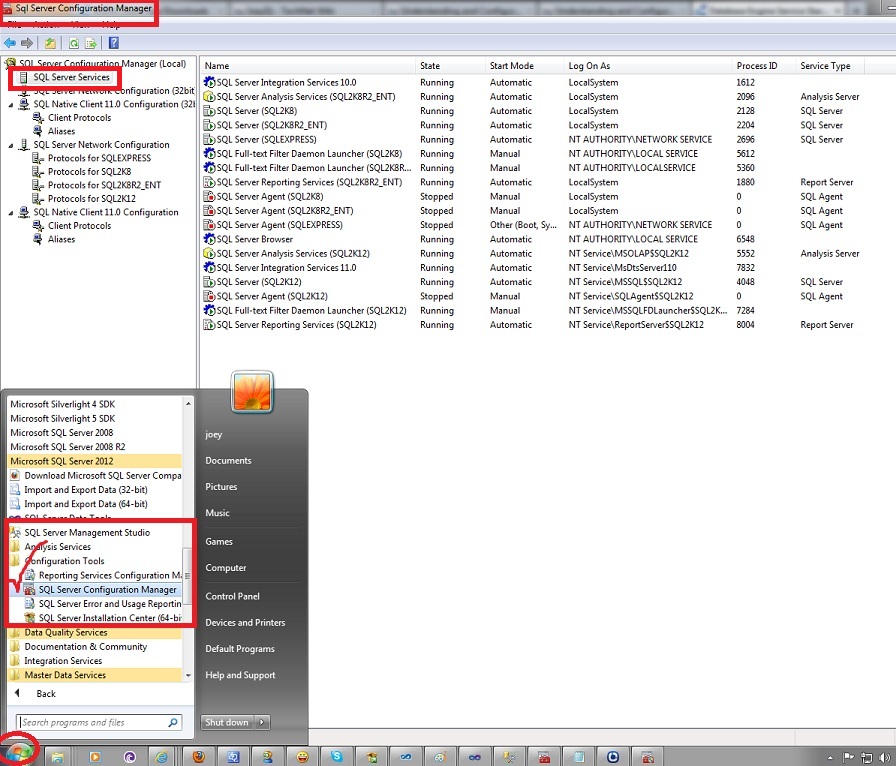Open Firefox from the taskbar
896x766 pixels.
(x=198, y=757)
